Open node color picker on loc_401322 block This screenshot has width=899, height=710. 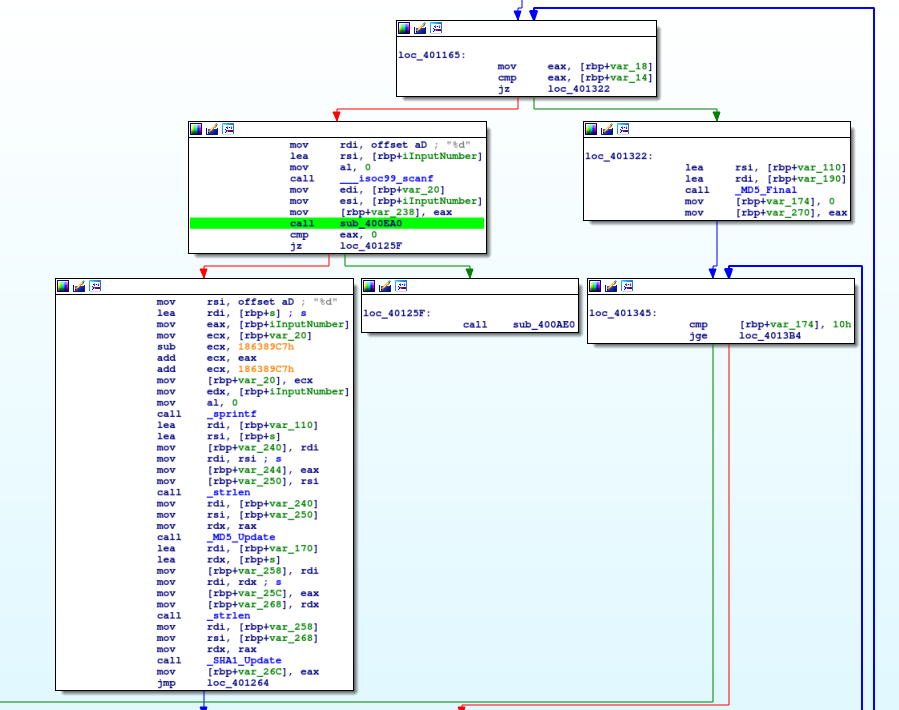coord(591,129)
